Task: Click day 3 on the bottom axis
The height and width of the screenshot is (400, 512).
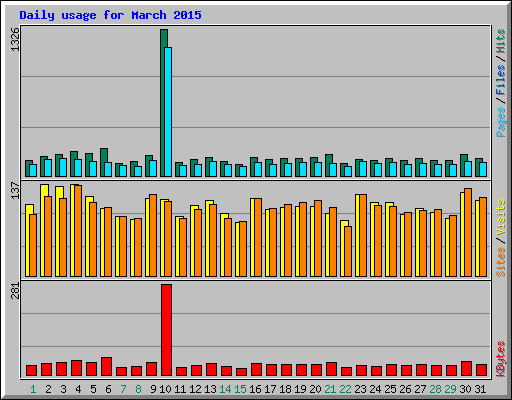Action: [x=63, y=389]
